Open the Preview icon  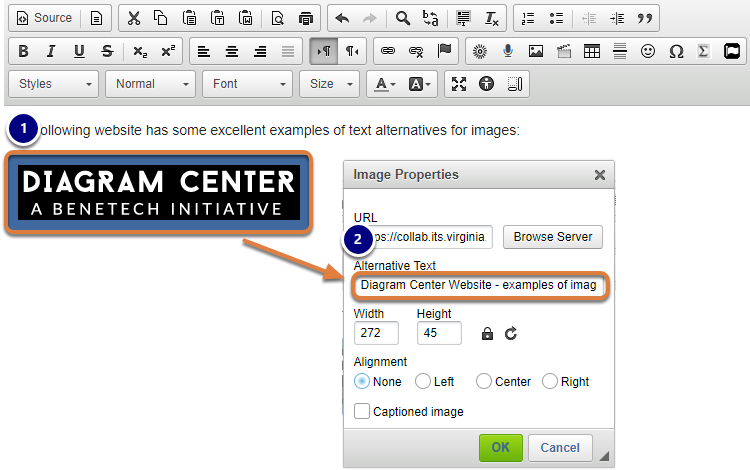point(277,18)
